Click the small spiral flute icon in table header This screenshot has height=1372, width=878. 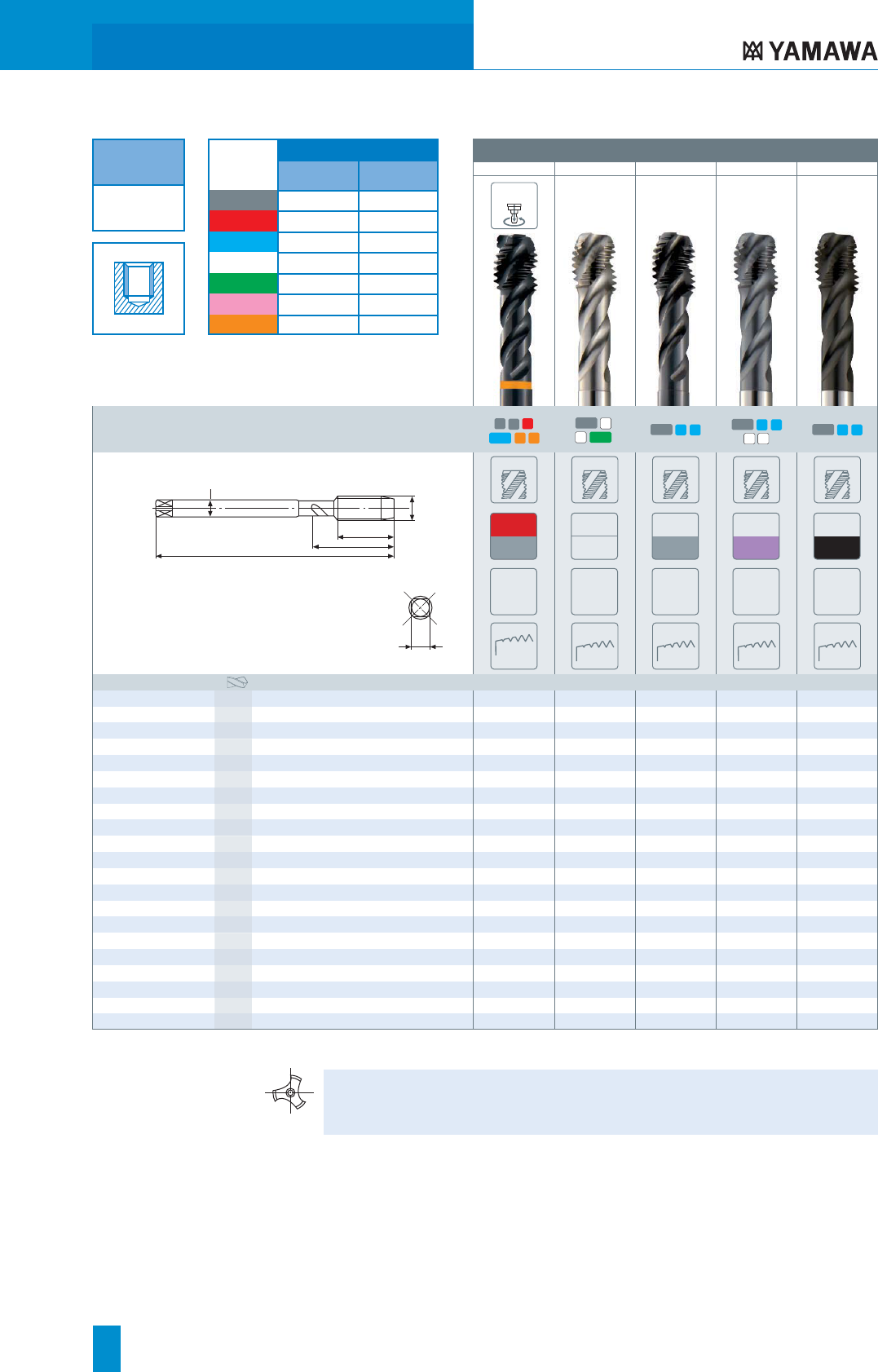[236, 682]
